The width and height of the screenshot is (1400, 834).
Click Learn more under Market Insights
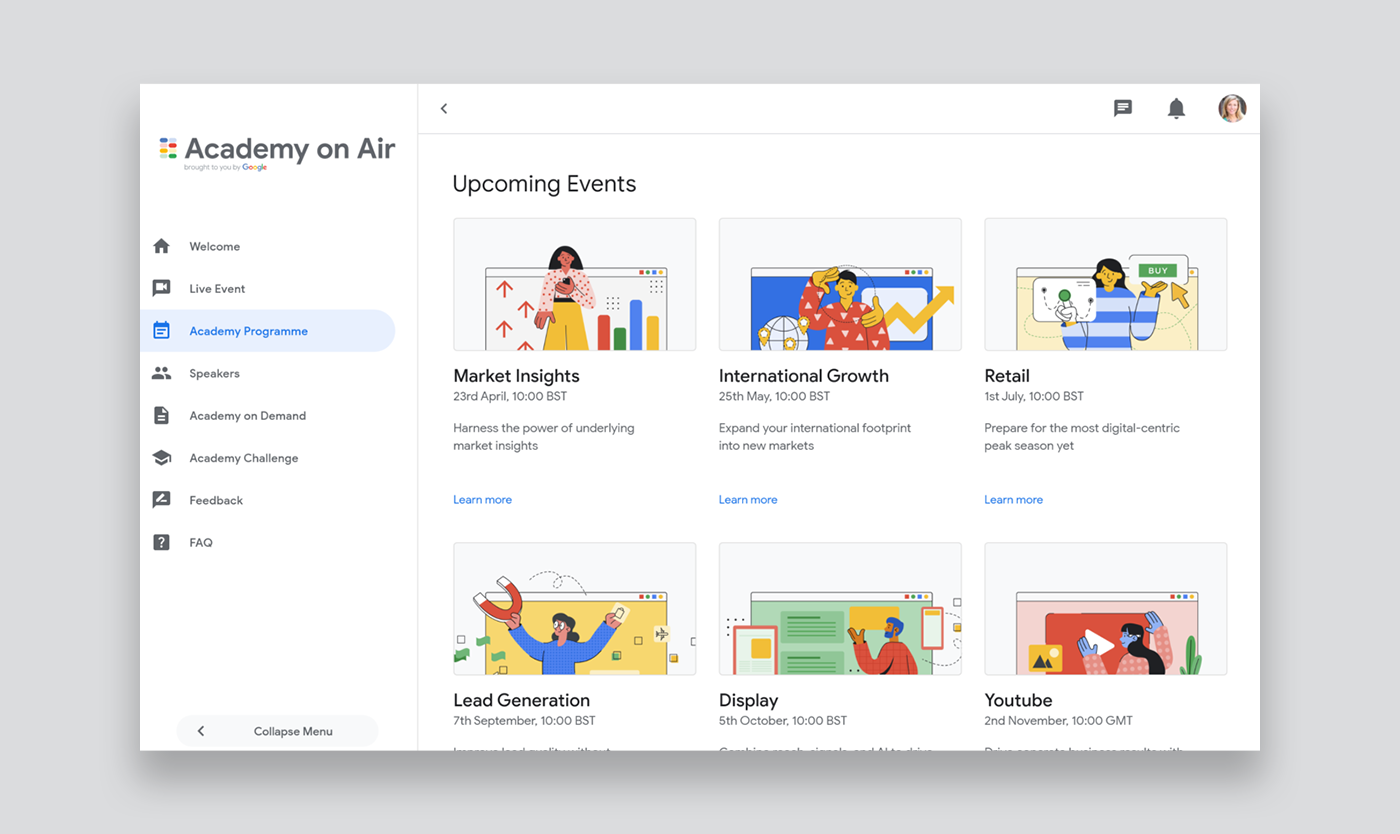point(482,499)
